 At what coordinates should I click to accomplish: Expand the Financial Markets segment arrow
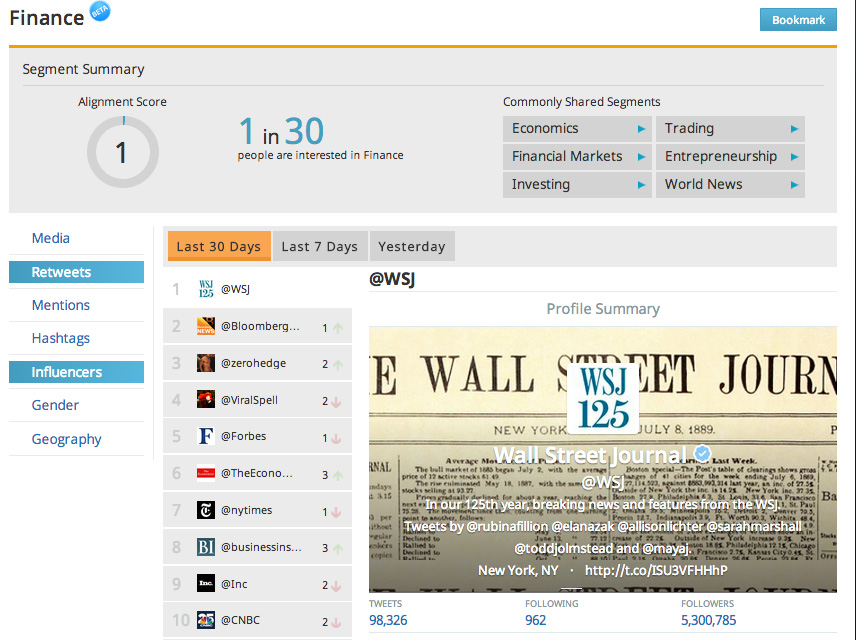click(641, 157)
